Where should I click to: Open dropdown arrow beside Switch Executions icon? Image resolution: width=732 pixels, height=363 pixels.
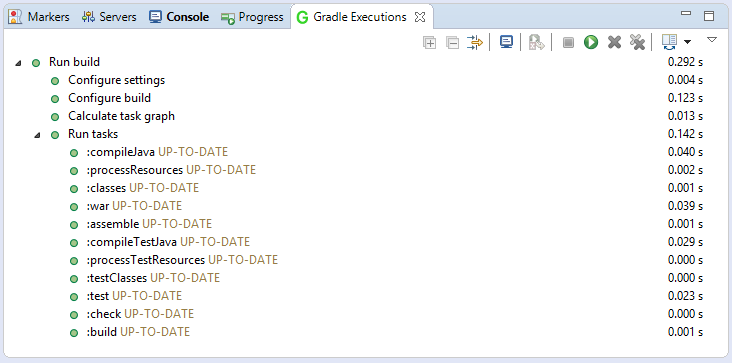click(x=687, y=42)
